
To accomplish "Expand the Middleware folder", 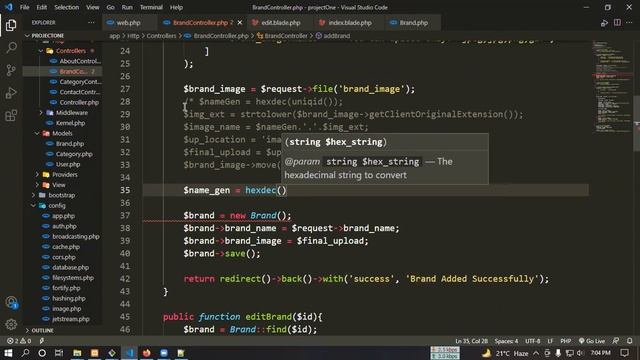I will 71,113.
